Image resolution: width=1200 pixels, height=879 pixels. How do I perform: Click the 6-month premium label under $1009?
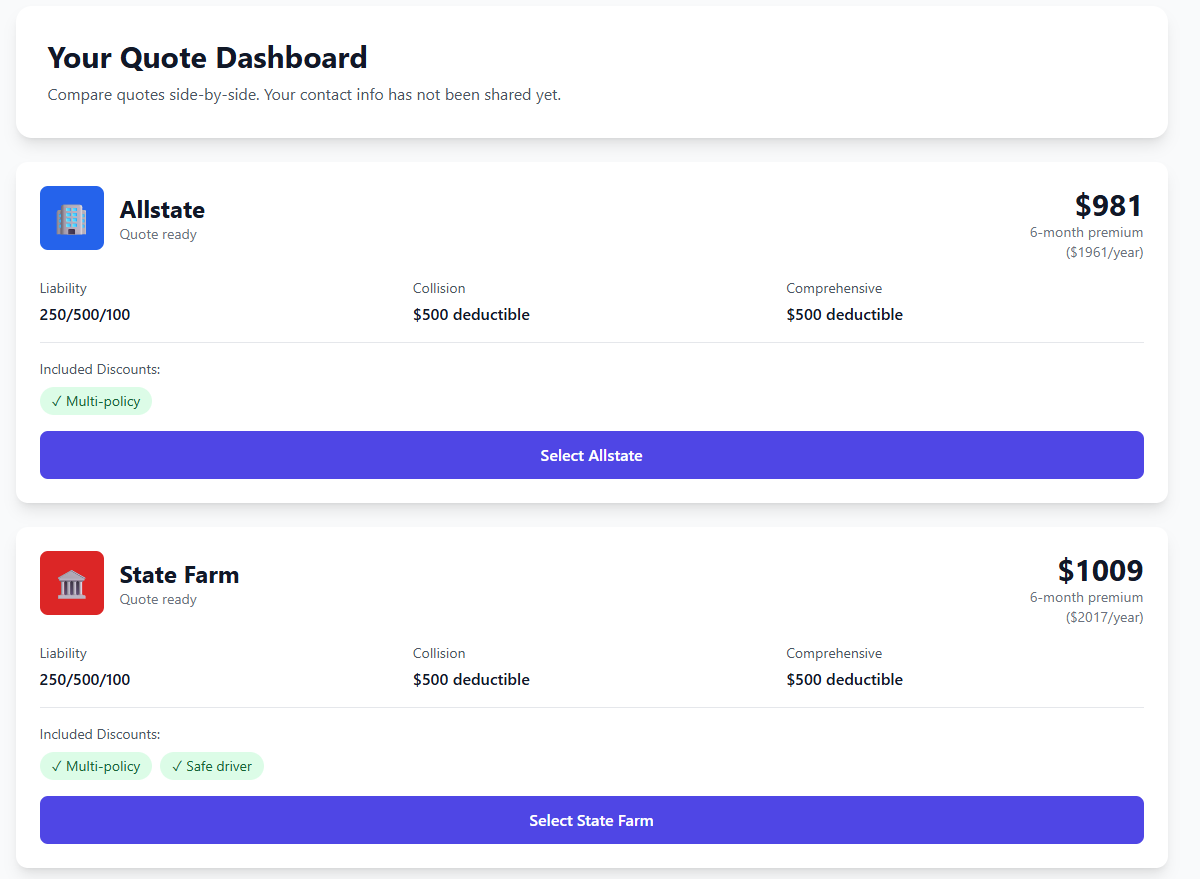click(x=1087, y=598)
